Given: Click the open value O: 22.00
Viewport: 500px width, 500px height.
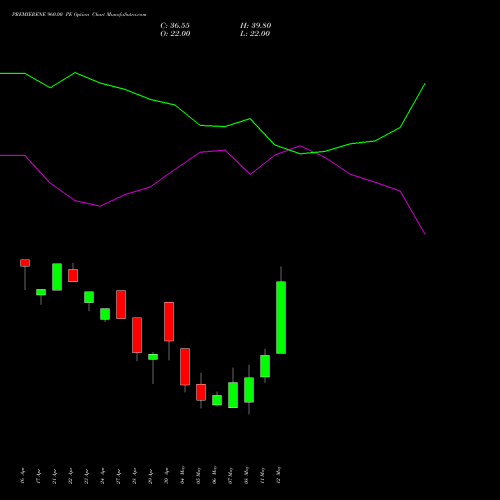Looking at the screenshot, I should coord(175,34).
